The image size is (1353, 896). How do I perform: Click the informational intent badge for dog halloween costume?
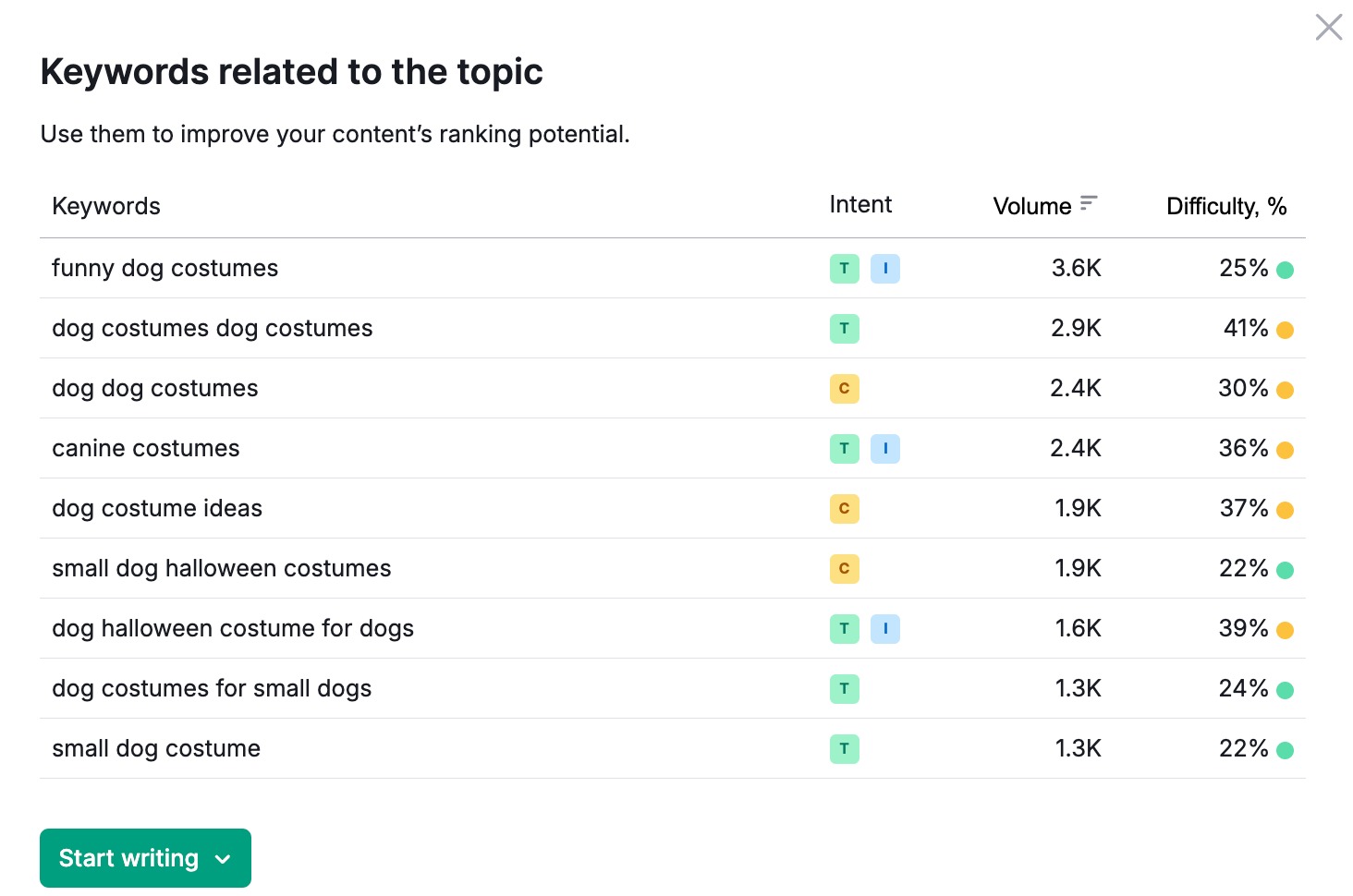pos(884,628)
